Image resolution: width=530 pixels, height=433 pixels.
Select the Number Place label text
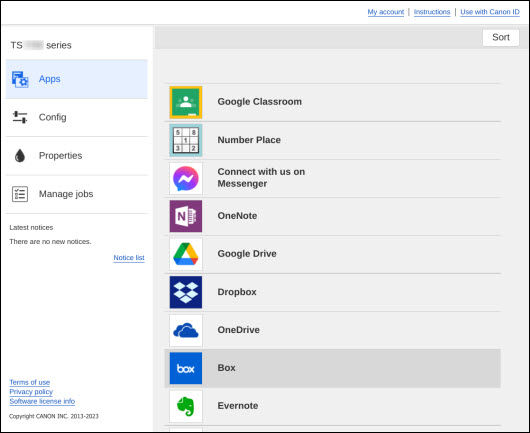(249, 140)
